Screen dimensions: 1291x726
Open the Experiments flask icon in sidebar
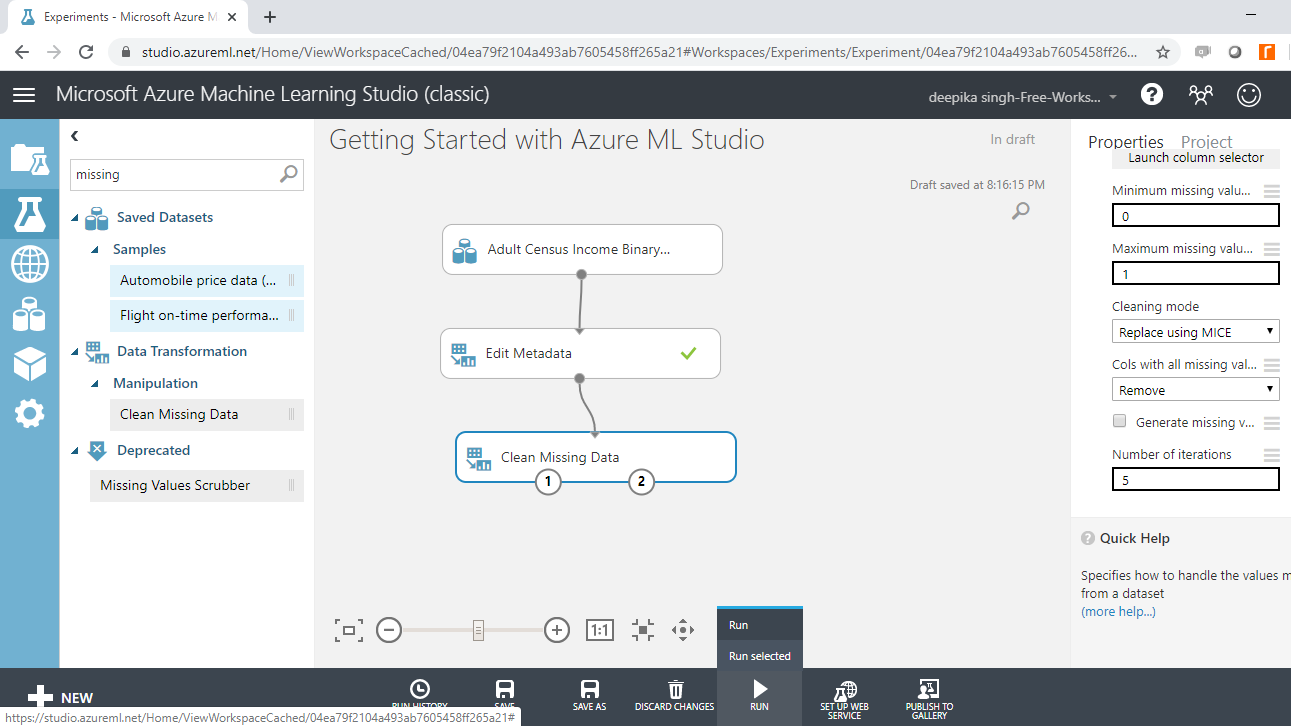(x=29, y=212)
